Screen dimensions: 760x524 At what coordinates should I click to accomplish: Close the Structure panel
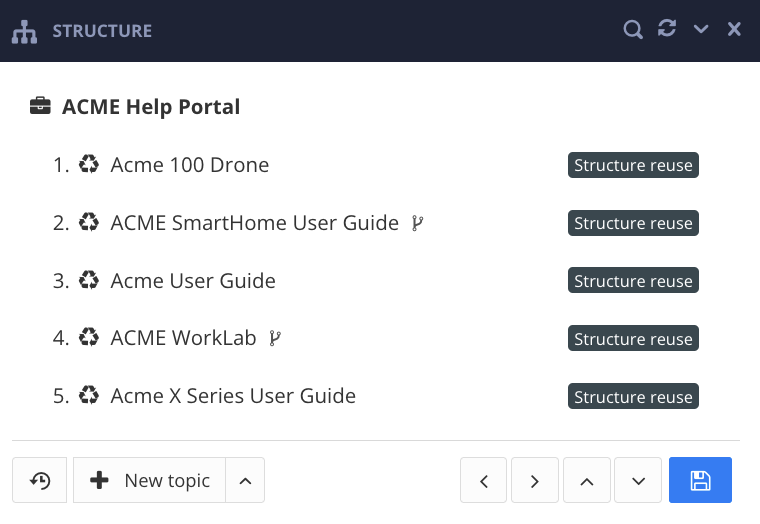point(734,30)
